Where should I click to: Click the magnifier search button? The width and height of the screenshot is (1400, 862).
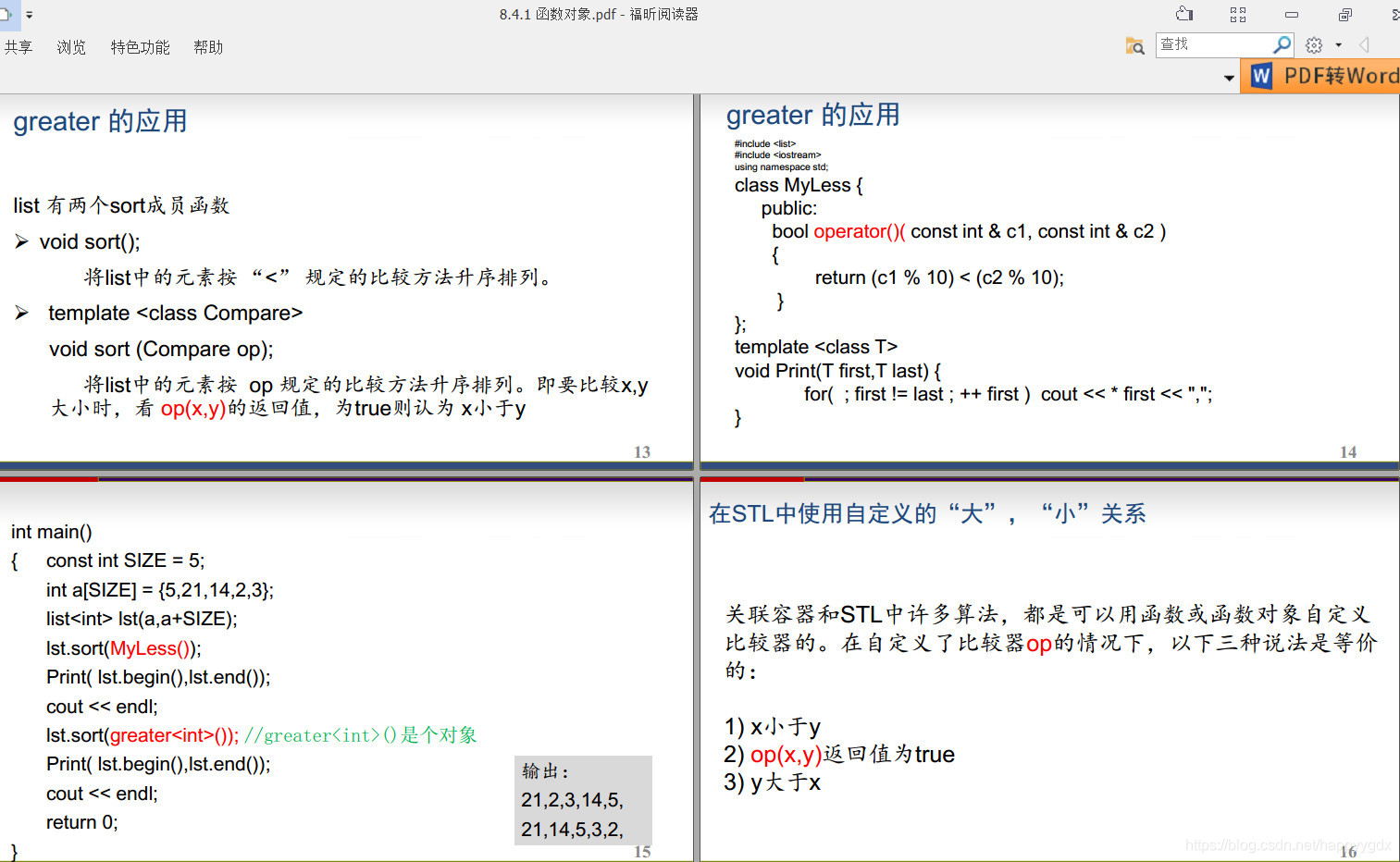click(1282, 44)
